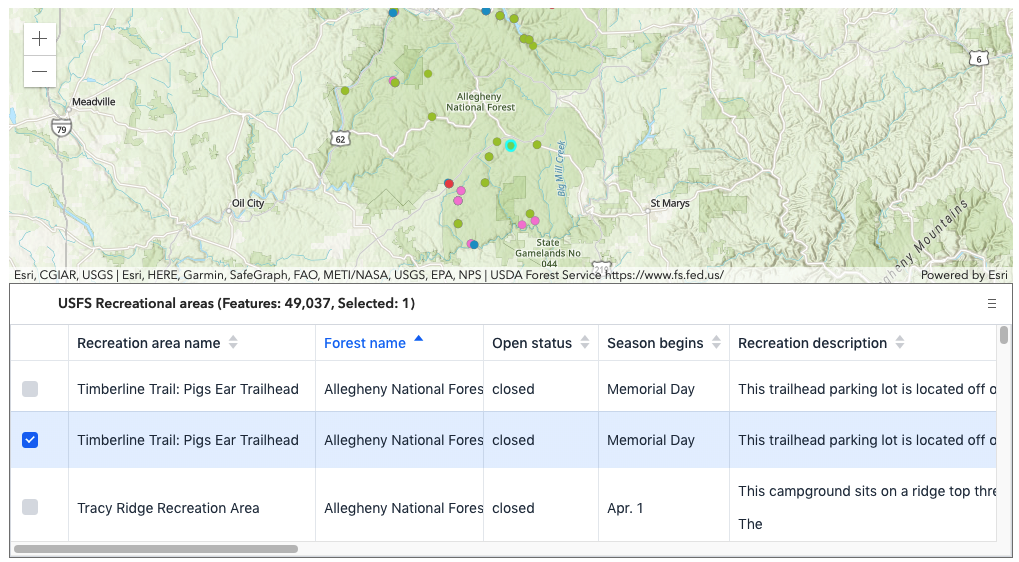Zoom in on the map

click(x=39, y=39)
